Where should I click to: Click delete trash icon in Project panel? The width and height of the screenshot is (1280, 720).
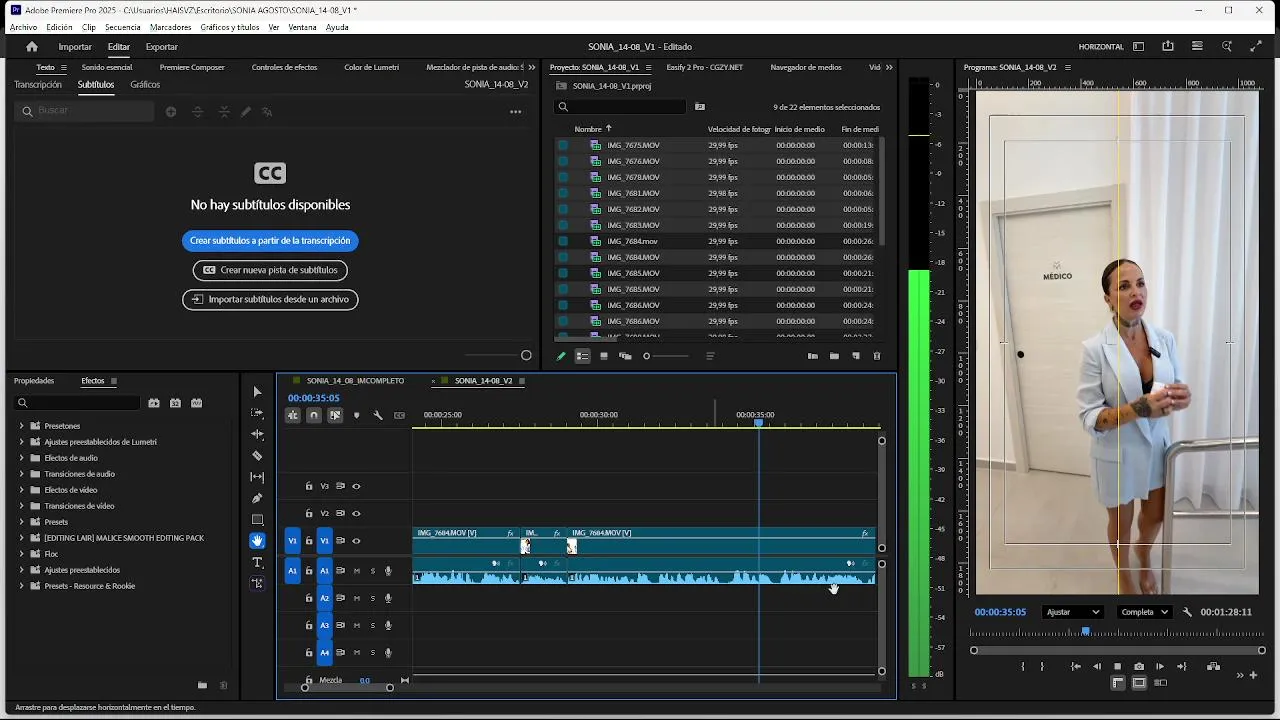point(877,356)
